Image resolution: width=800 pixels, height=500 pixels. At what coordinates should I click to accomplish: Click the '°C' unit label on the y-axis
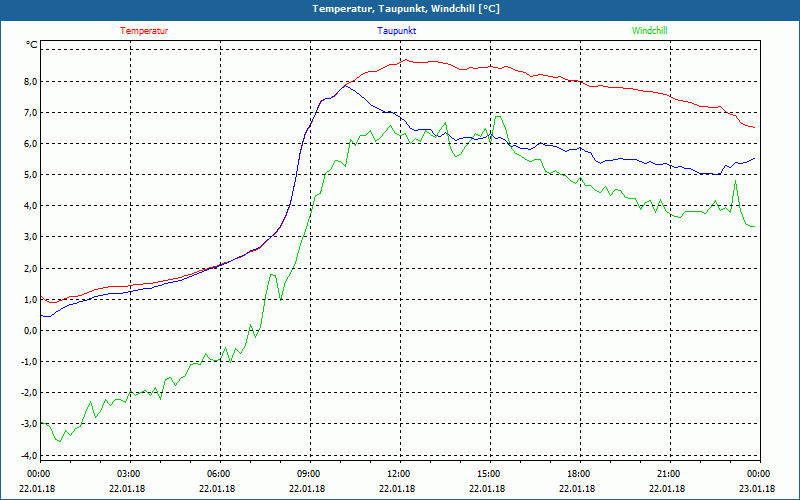(32, 45)
